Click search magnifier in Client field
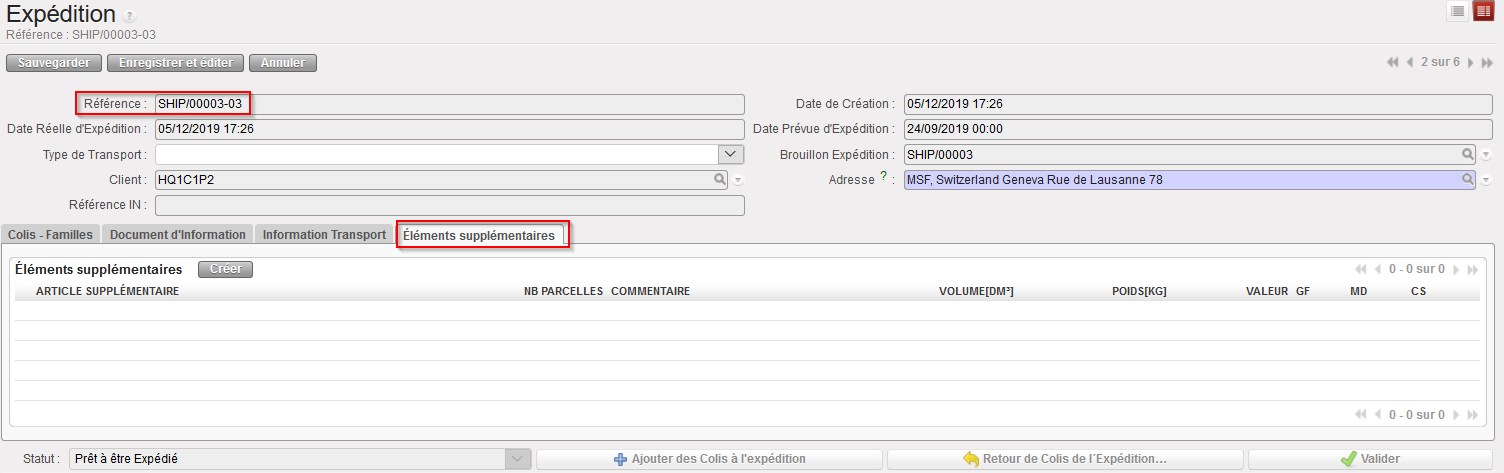Image resolution: width=1504 pixels, height=473 pixels. click(x=719, y=179)
